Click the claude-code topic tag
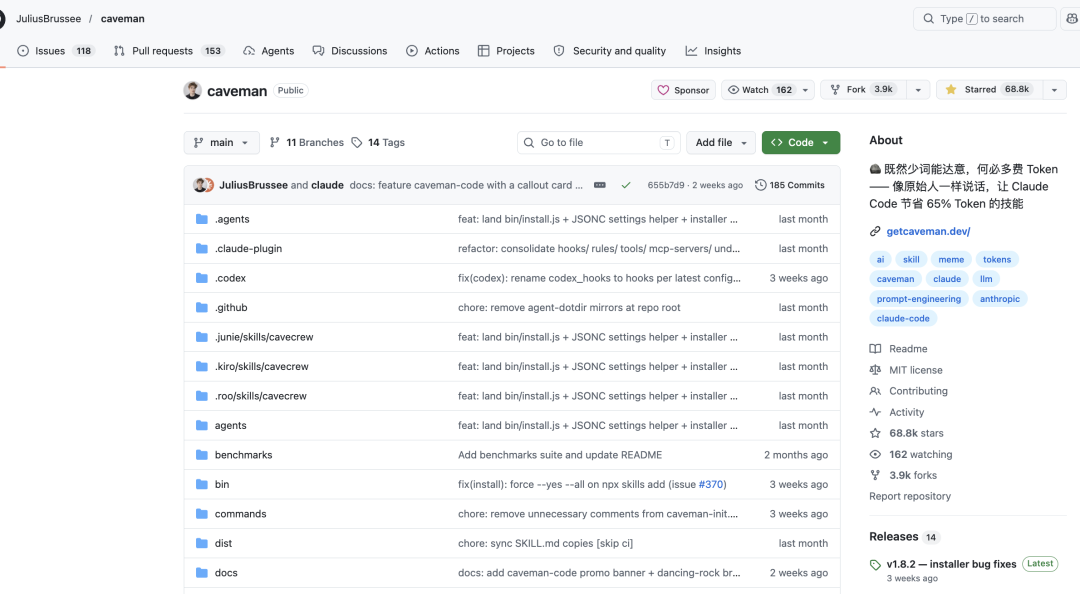 903,318
